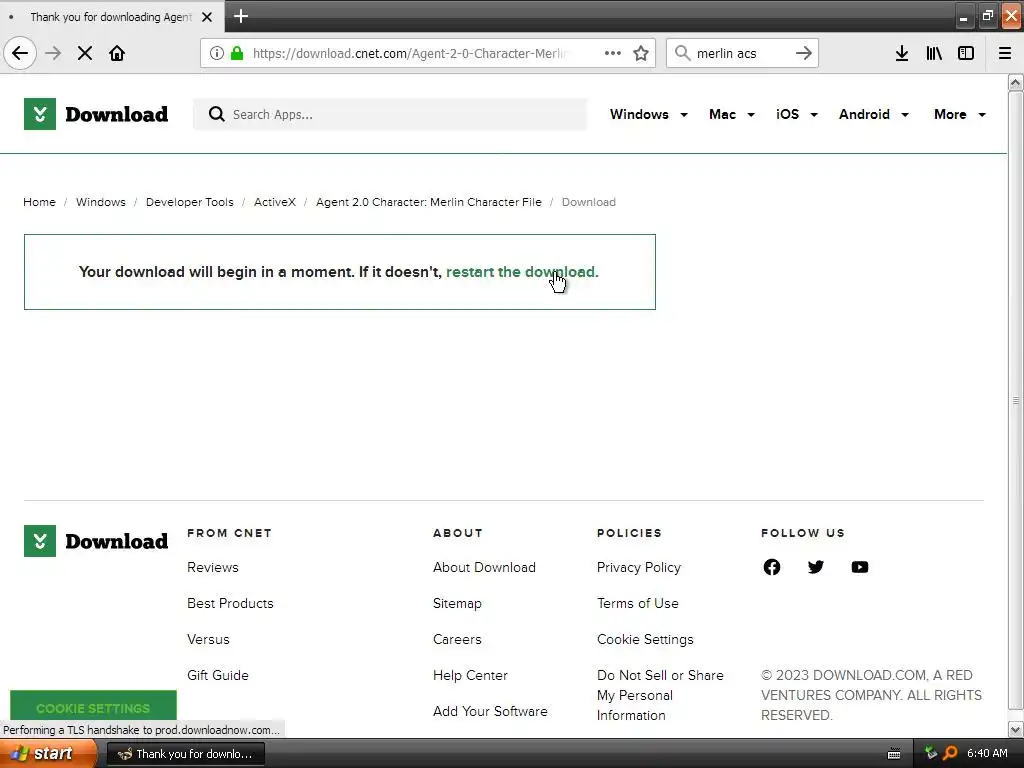Click into the Search Apps field
The image size is (1024, 768).
pyautogui.click(x=390, y=114)
